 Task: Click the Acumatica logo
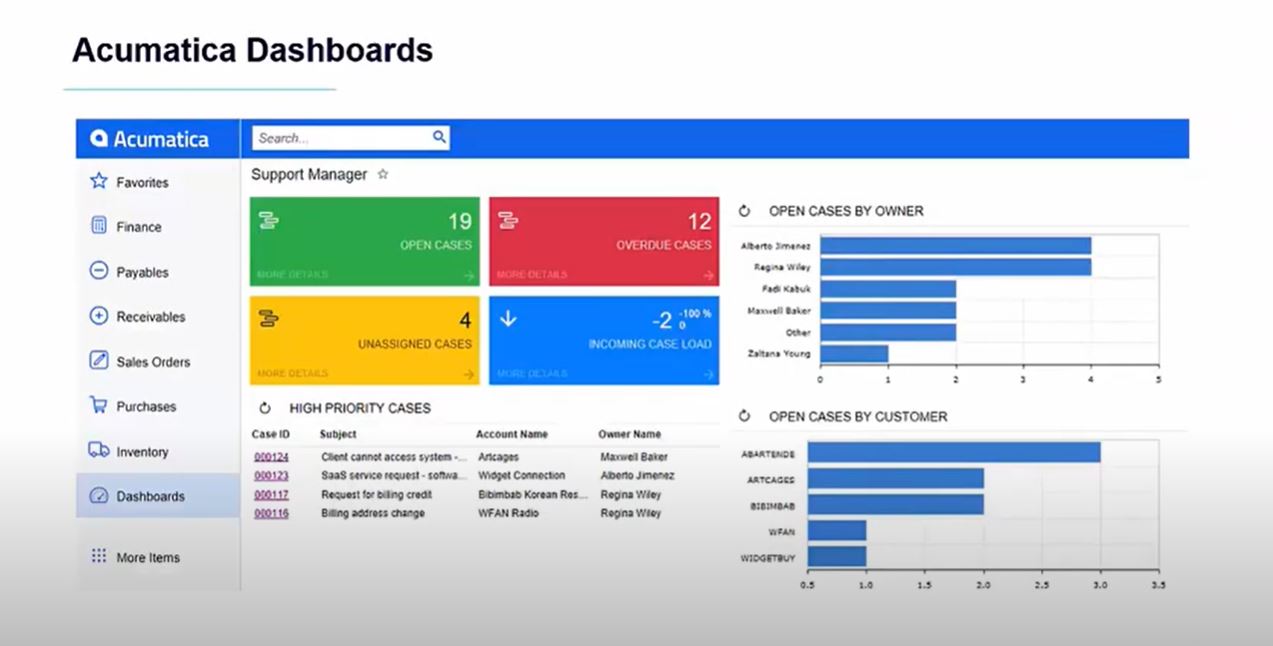pyautogui.click(x=149, y=139)
